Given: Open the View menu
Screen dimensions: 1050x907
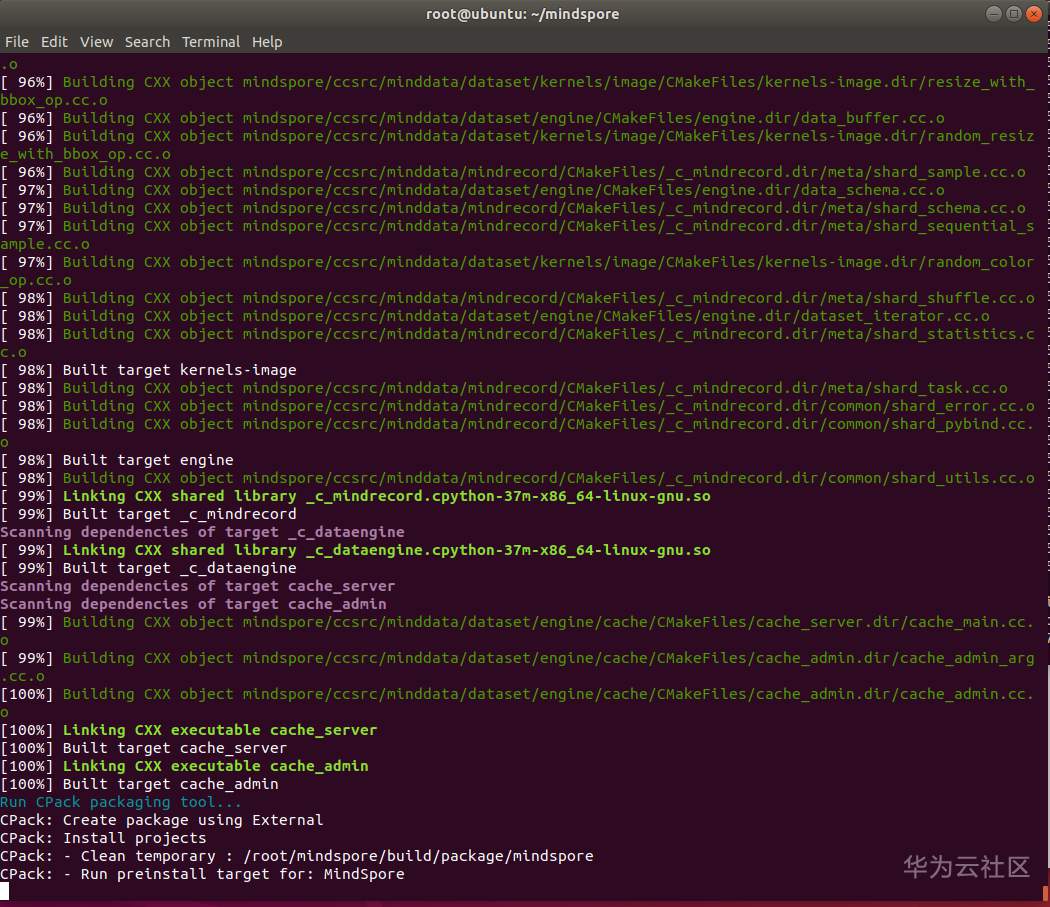Looking at the screenshot, I should pos(96,42).
